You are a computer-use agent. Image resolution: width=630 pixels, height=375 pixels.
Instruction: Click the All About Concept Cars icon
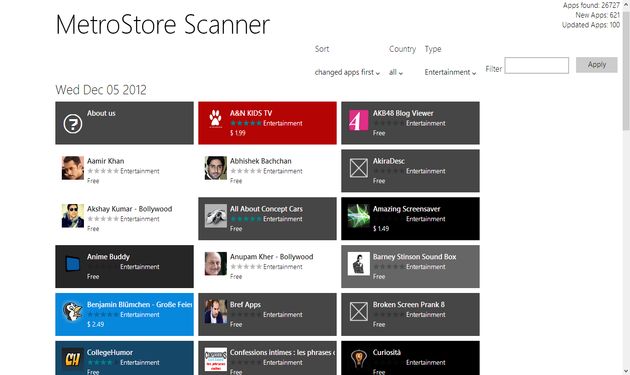point(216,216)
